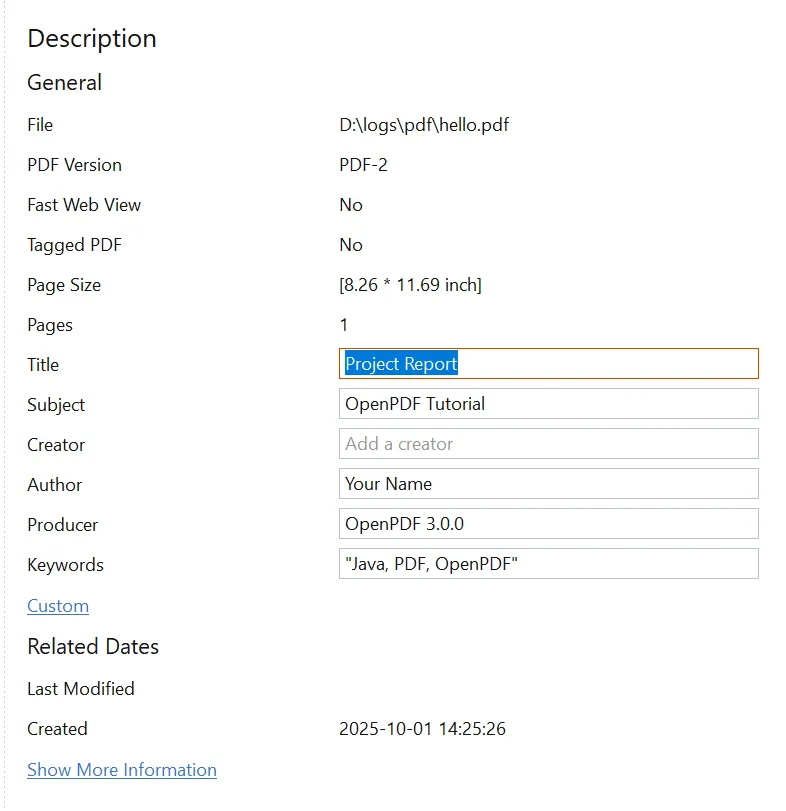Click the Title field containing Project Report

(548, 364)
